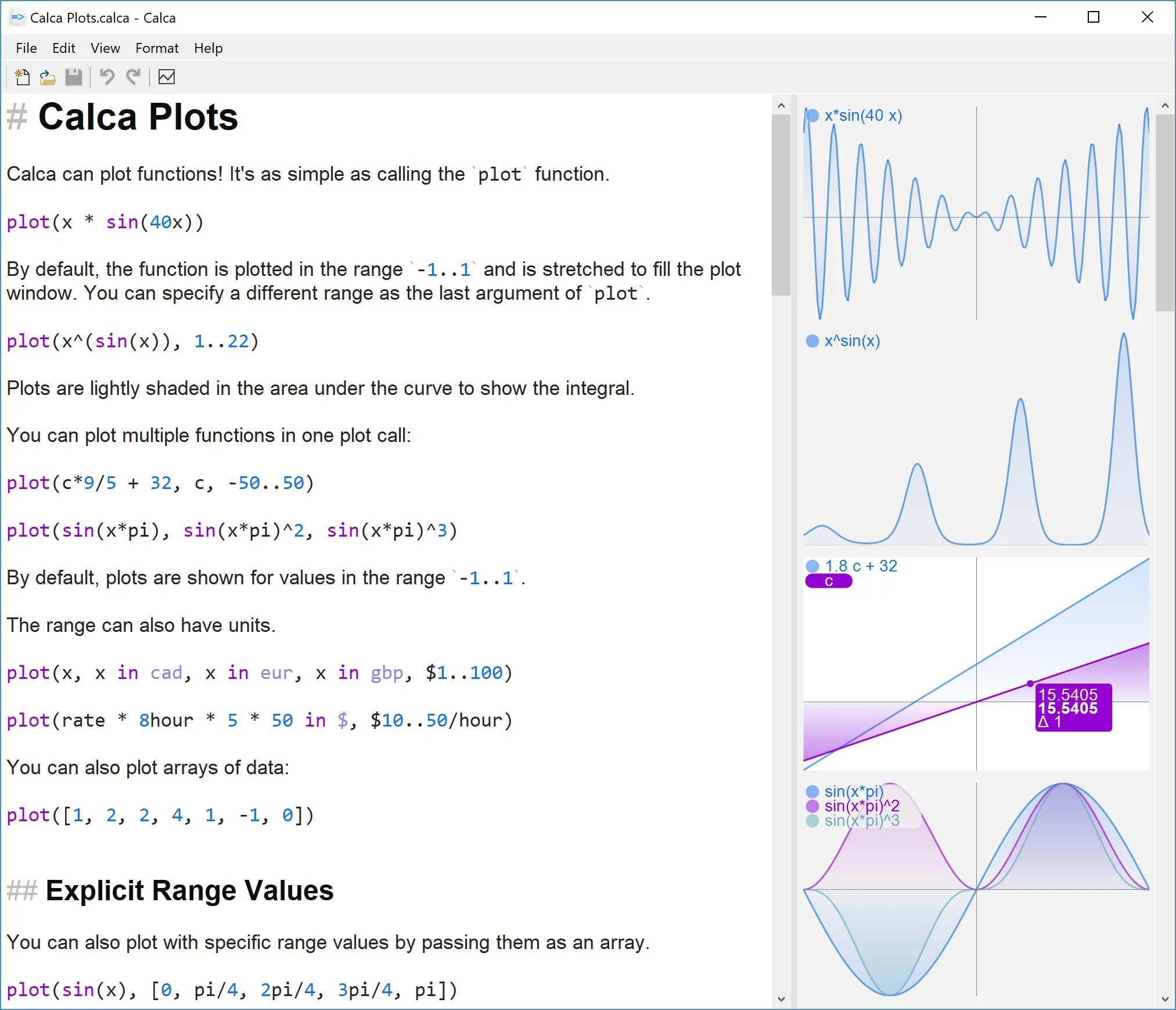Click the 'sin(x*pi)^2' legend label
Screen dimensions: 1176x1010
click(x=862, y=806)
